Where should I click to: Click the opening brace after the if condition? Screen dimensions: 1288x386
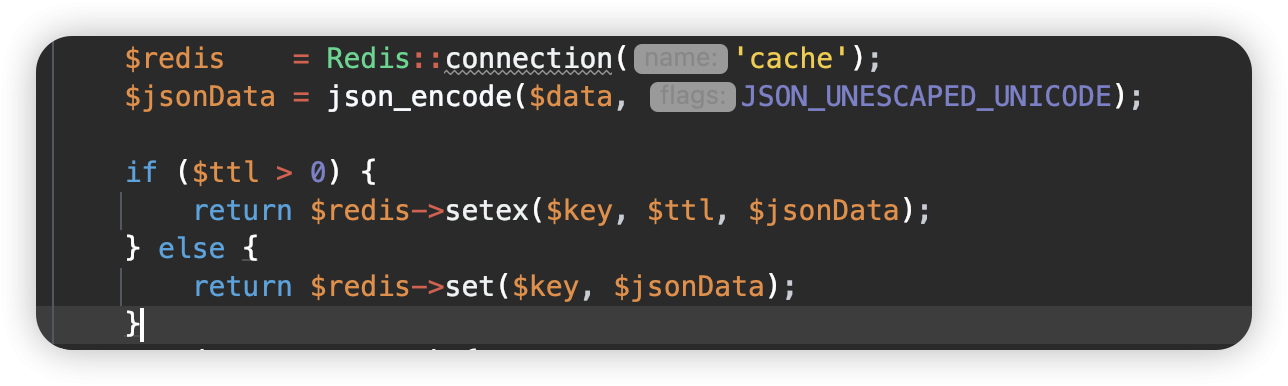click(367, 172)
